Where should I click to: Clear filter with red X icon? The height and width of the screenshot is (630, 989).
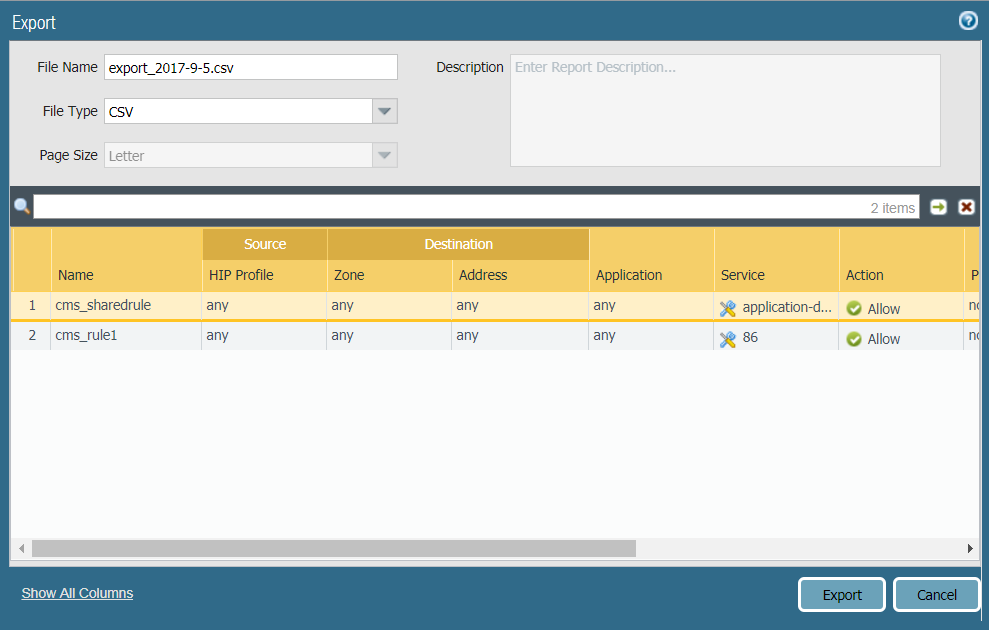[x=966, y=207]
